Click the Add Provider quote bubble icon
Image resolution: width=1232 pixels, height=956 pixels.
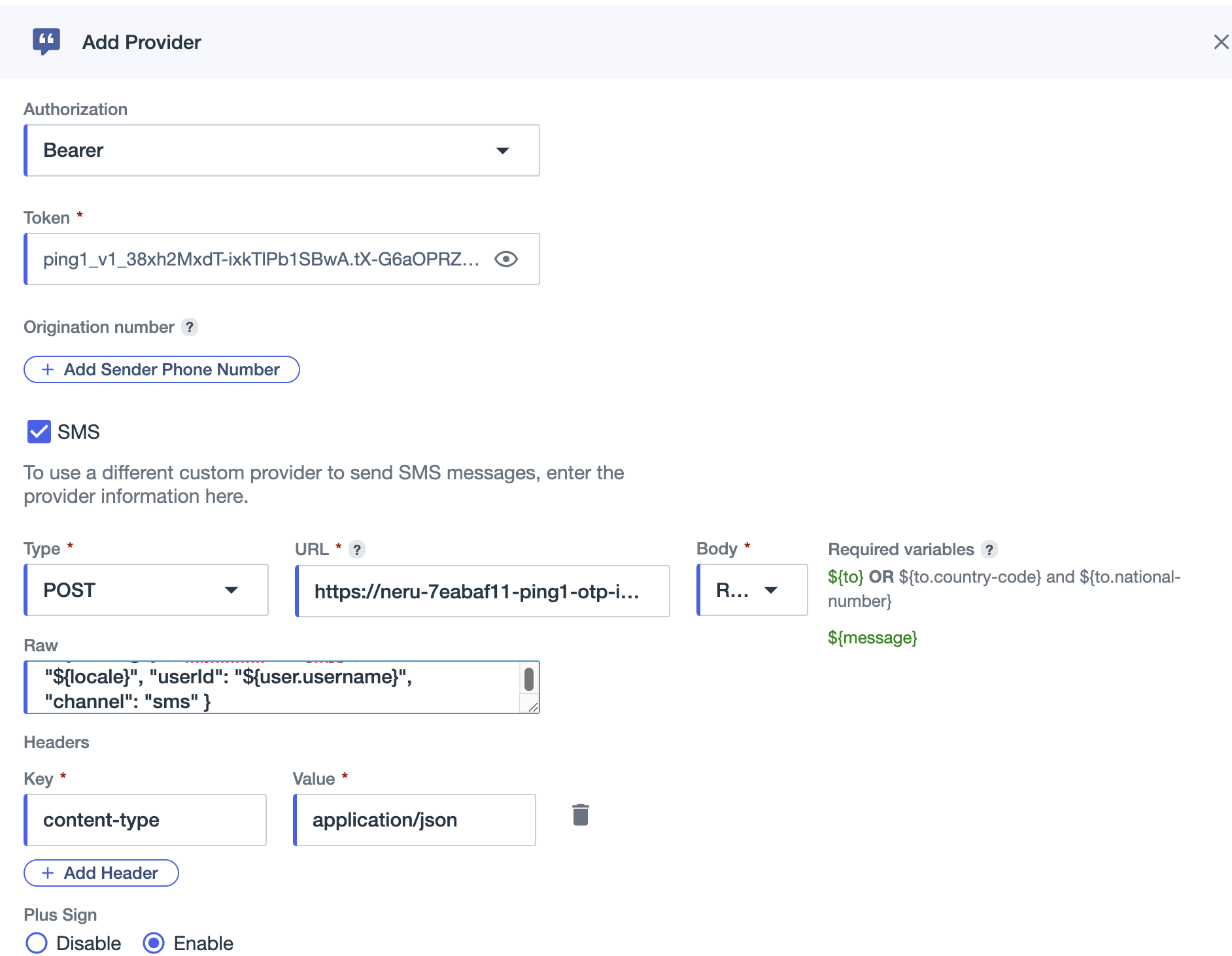tap(46, 42)
